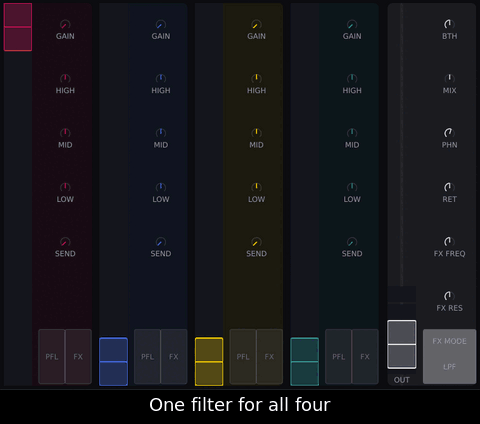Image resolution: width=480 pixels, height=424 pixels.
Task: Click the yellow channel LOW knob
Action: click(x=256, y=187)
